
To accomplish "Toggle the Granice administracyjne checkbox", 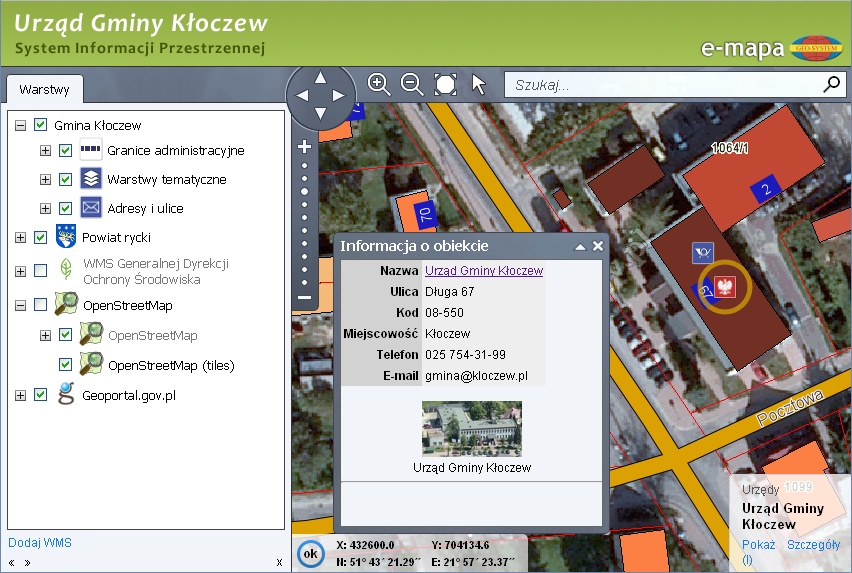I will tap(65, 150).
